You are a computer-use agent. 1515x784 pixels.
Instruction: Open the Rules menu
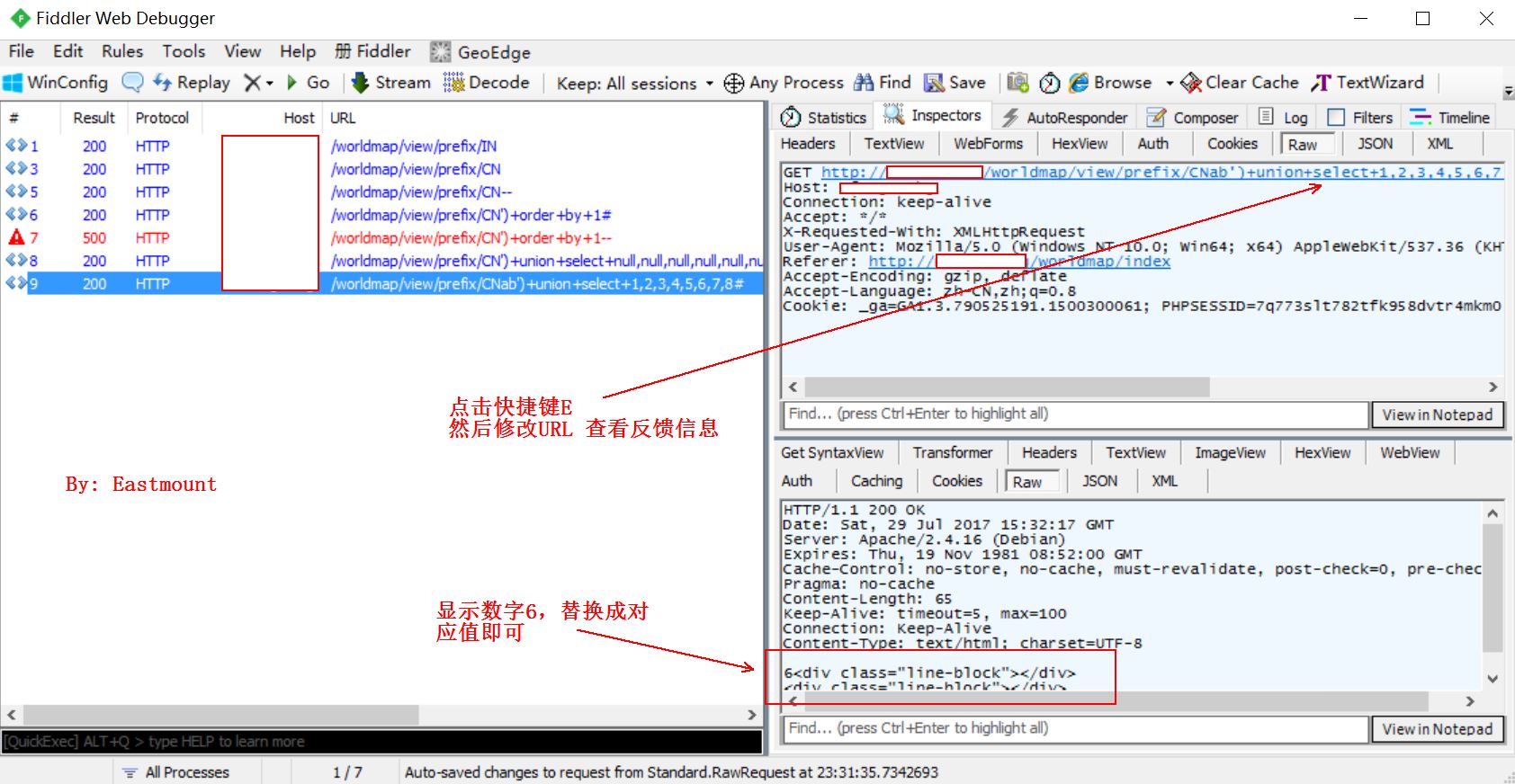click(x=122, y=51)
